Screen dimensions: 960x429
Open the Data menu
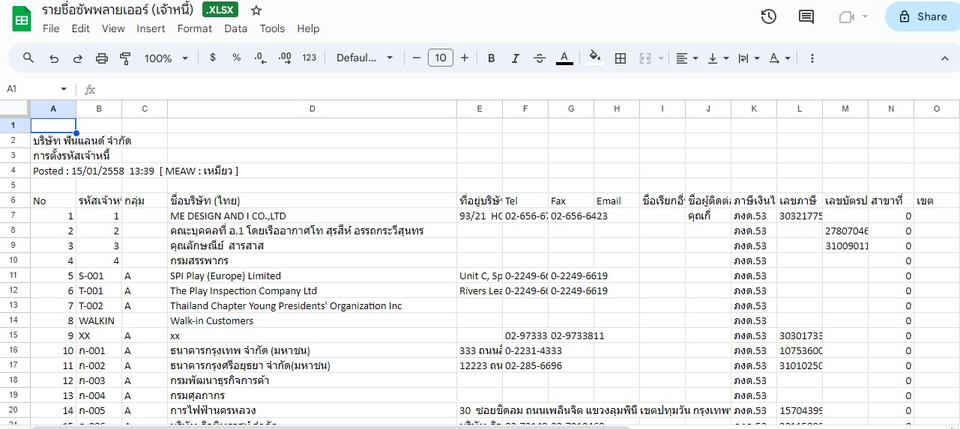click(x=236, y=28)
